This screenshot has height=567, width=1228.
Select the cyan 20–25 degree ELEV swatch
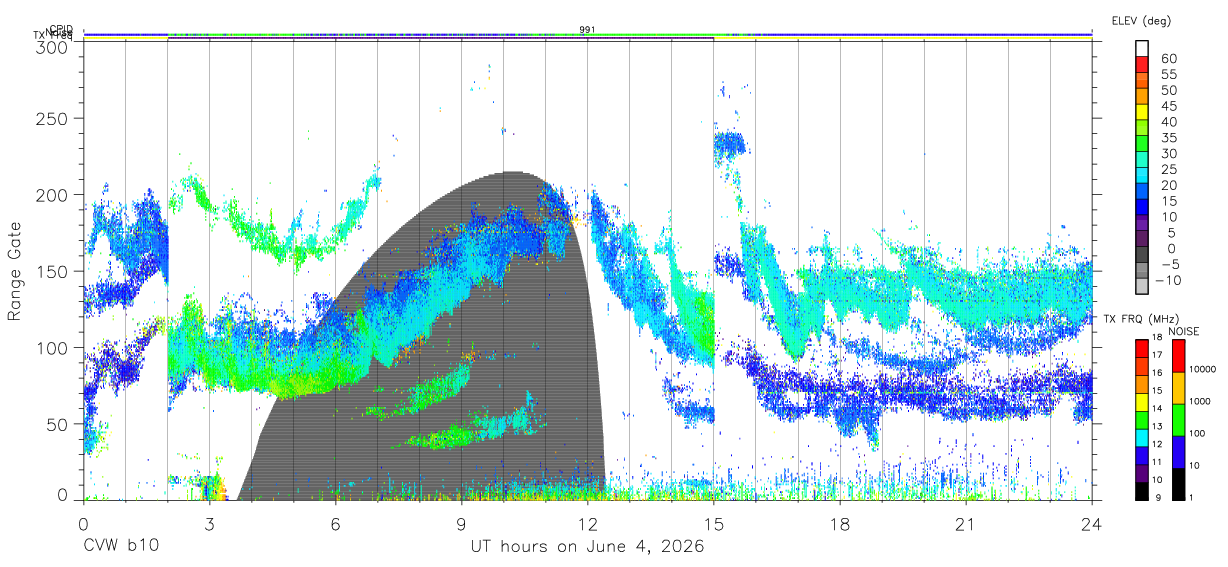[x=1142, y=176]
